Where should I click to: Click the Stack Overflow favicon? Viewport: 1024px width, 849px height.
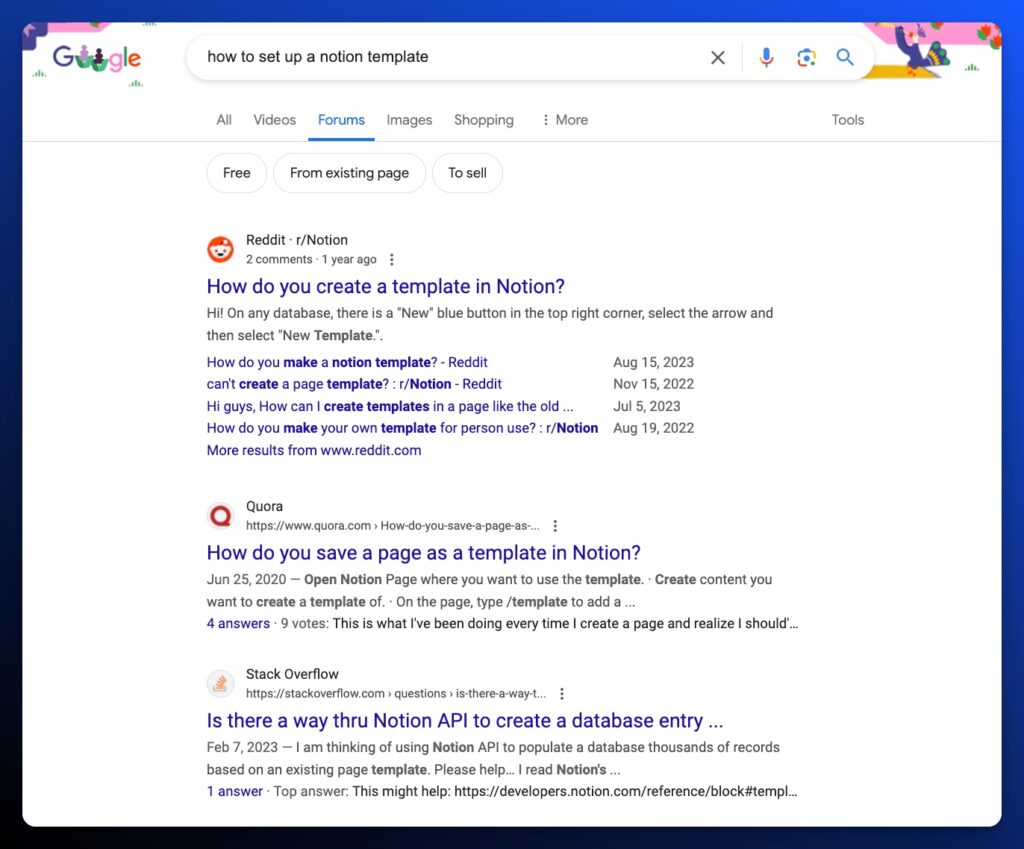point(220,683)
